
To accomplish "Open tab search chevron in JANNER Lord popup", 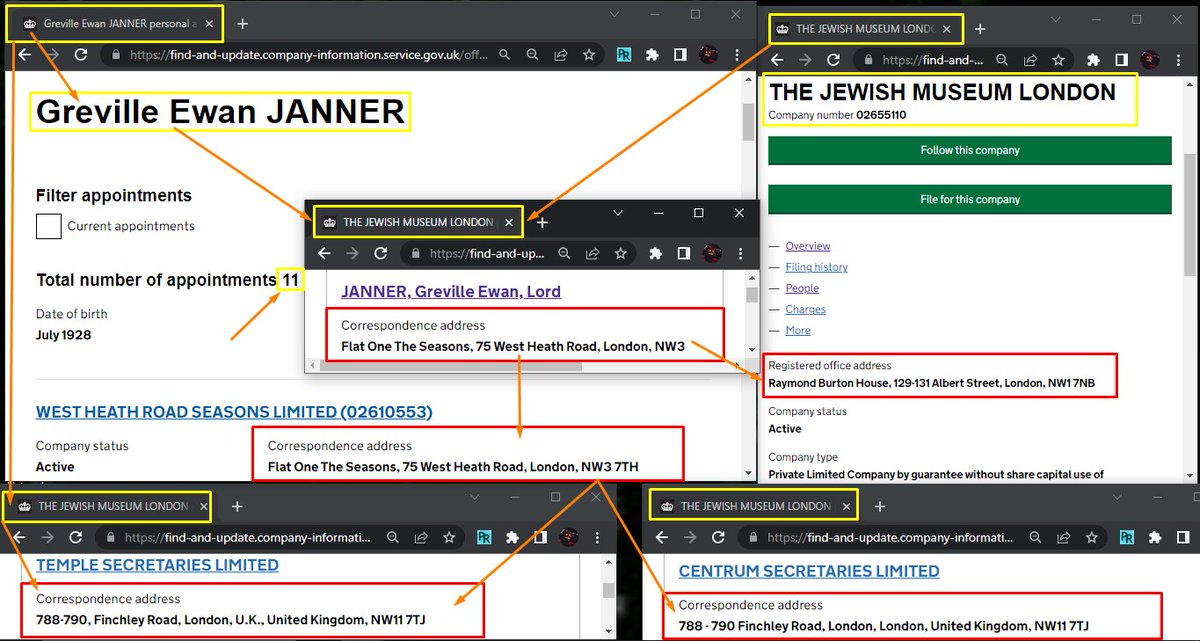I will click(x=618, y=213).
